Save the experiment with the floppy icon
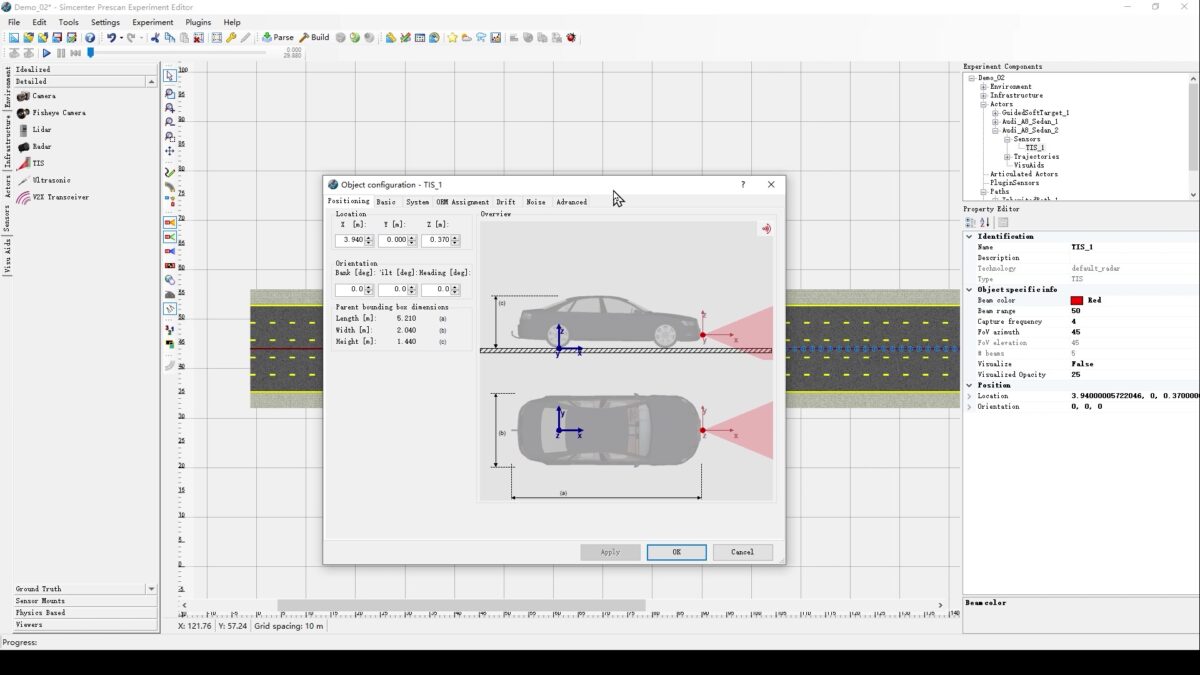This screenshot has width=1200, height=675. 57,38
